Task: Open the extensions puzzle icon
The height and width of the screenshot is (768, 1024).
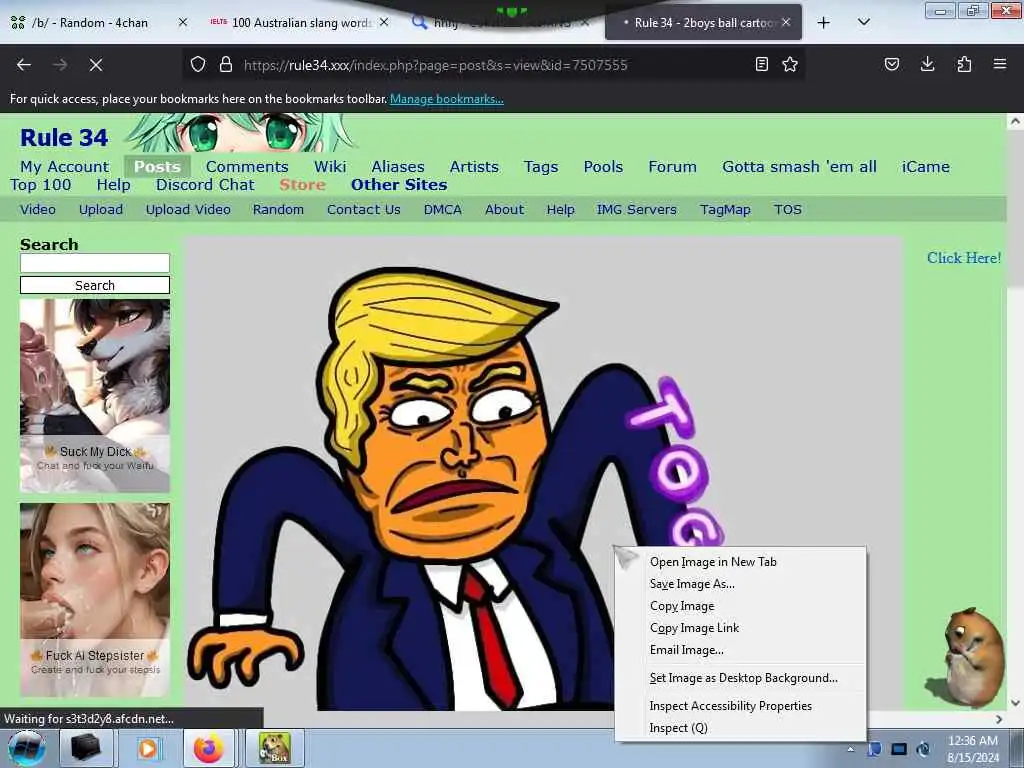Action: 964,64
